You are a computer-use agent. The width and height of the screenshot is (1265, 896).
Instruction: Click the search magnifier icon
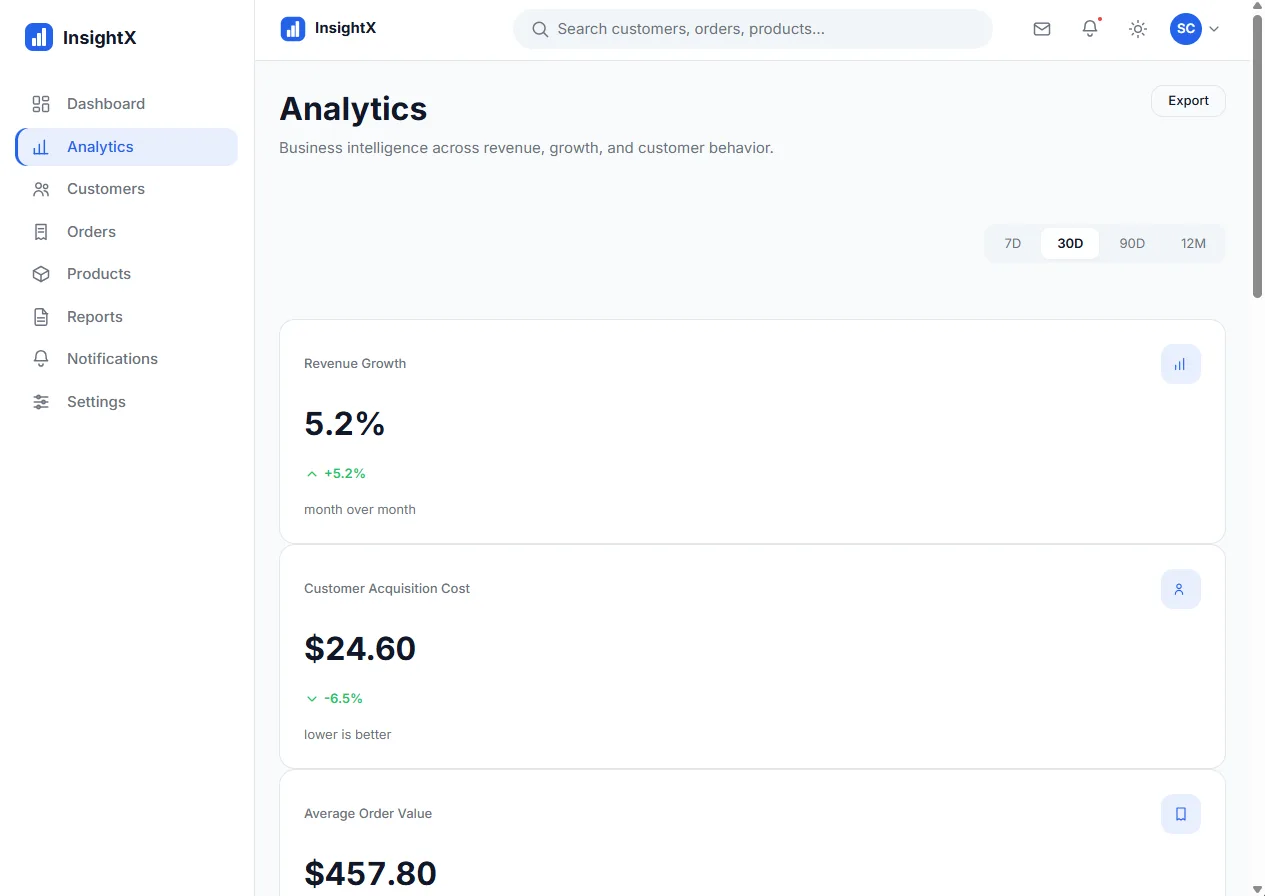(540, 29)
